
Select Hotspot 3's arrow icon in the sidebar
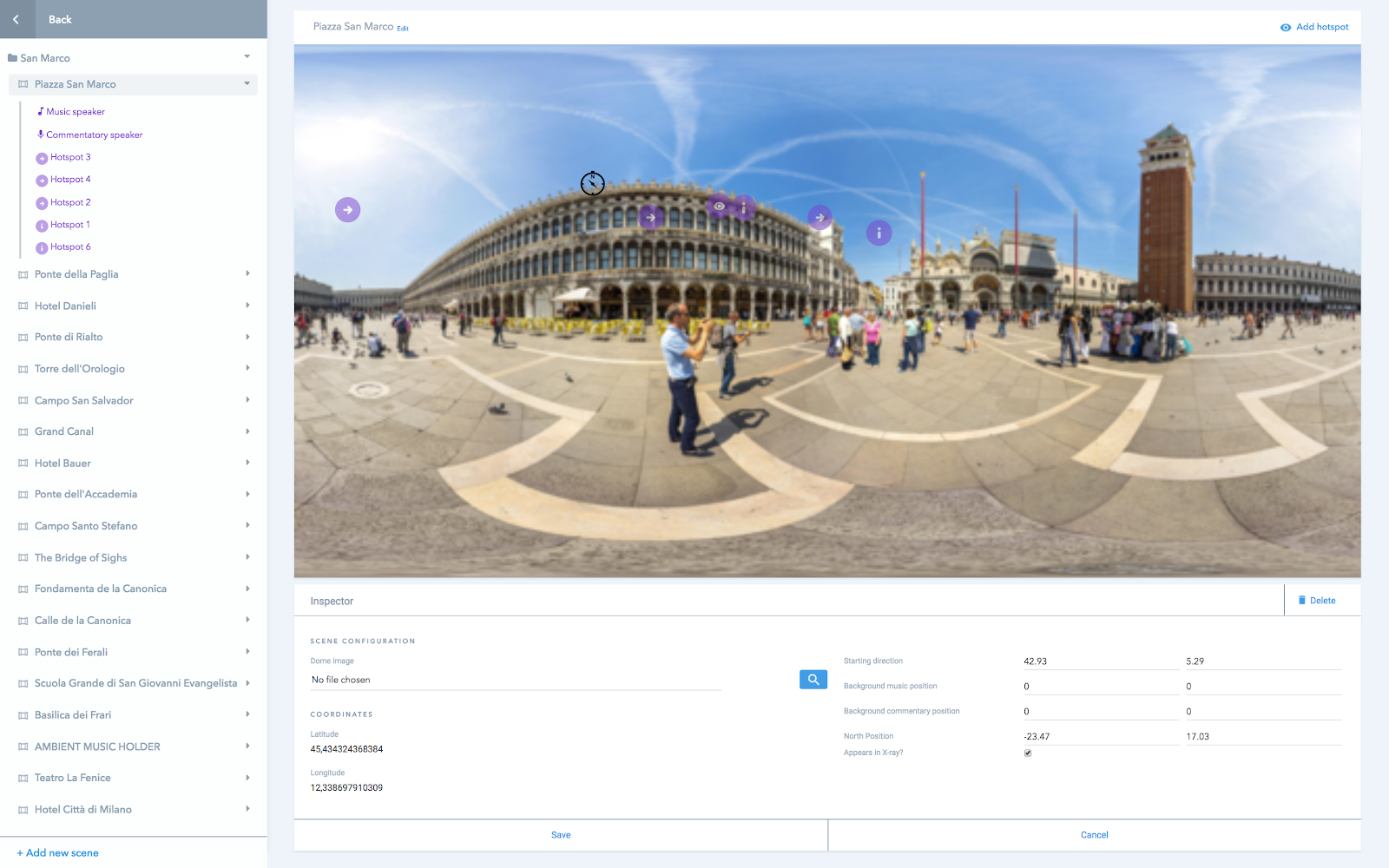tap(42, 157)
